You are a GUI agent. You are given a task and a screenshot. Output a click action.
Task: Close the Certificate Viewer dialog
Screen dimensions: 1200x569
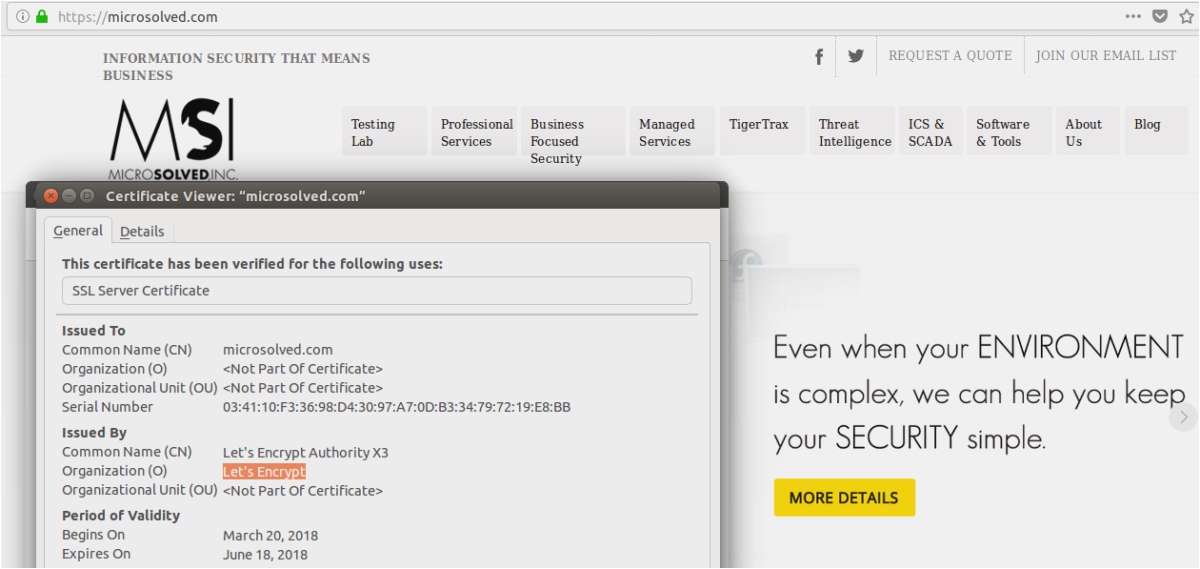point(51,196)
